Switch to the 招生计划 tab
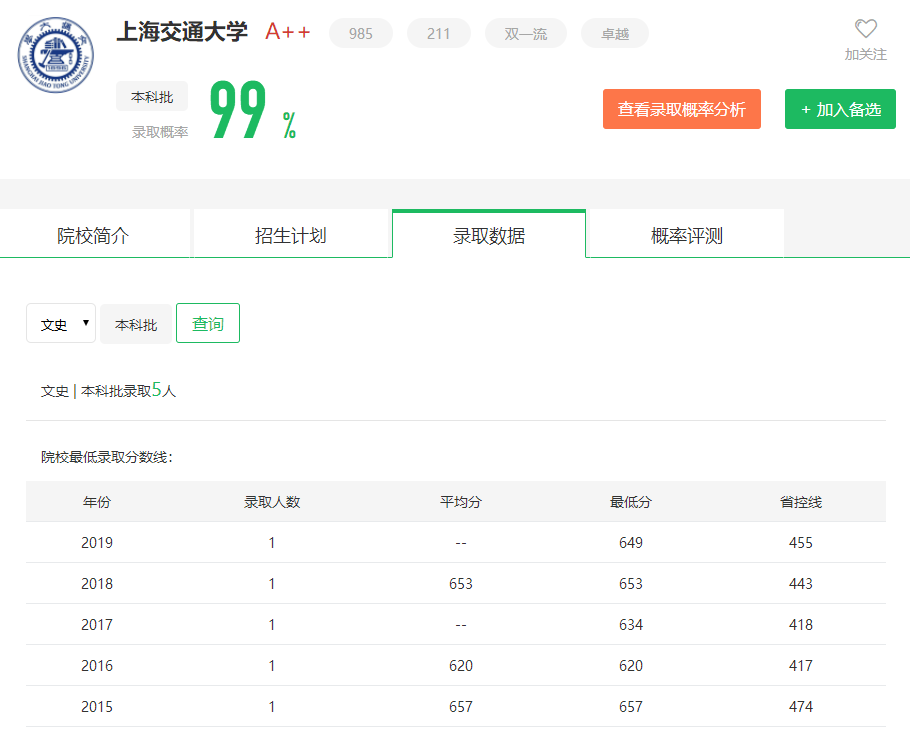The width and height of the screenshot is (910, 748). tap(291, 235)
